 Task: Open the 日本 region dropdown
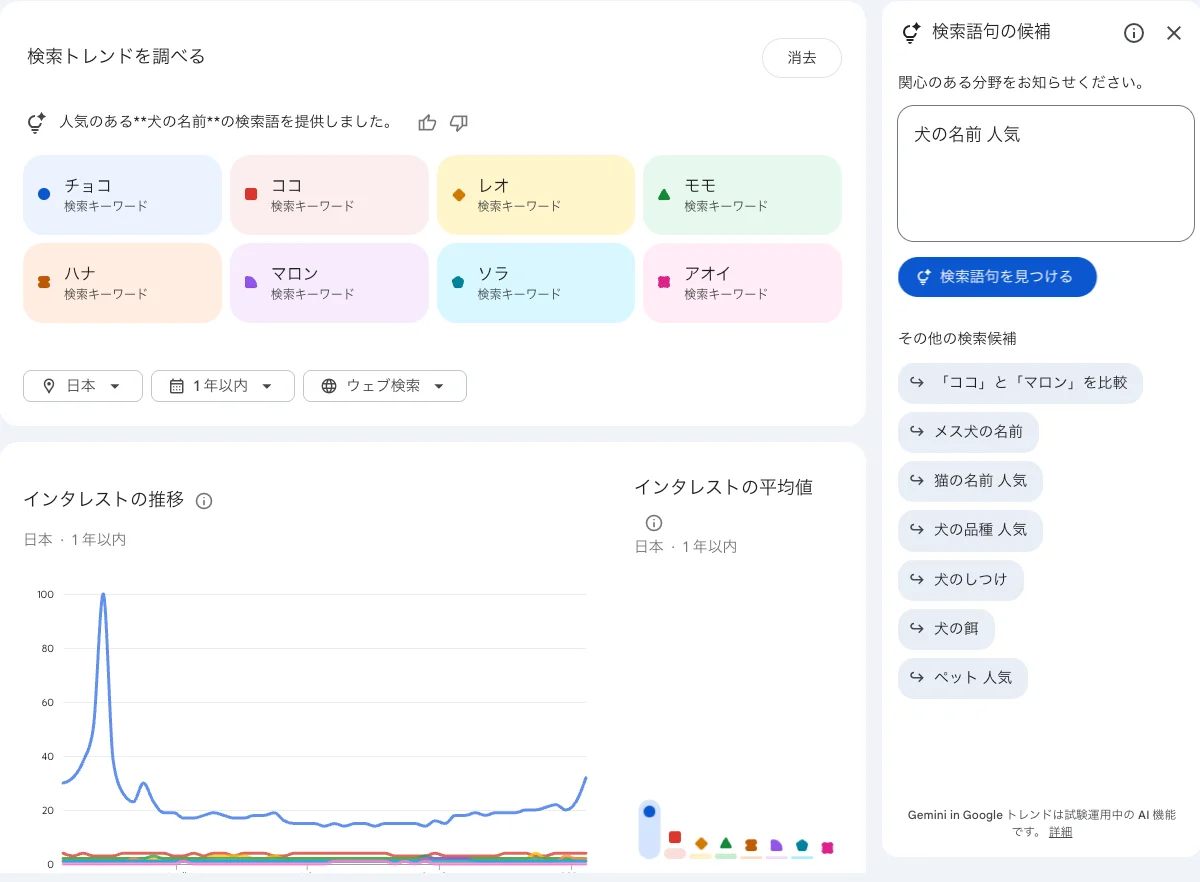83,385
